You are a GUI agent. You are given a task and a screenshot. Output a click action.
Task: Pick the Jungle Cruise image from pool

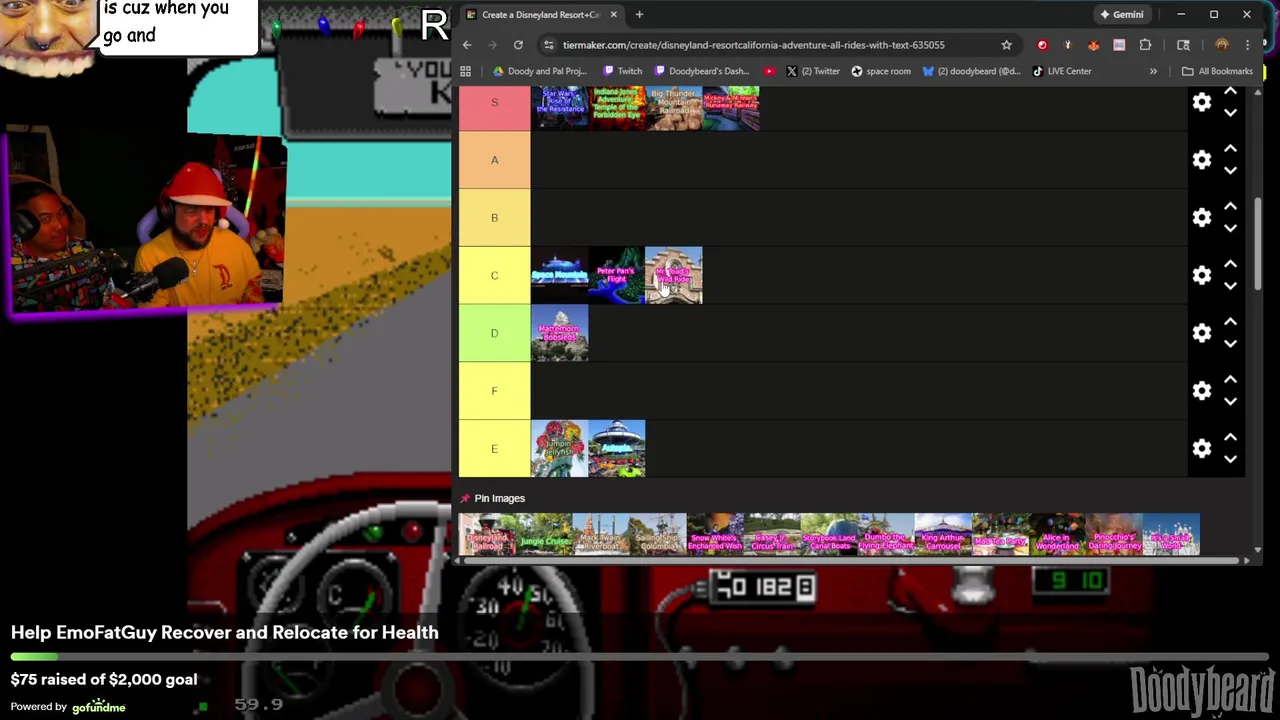point(544,534)
